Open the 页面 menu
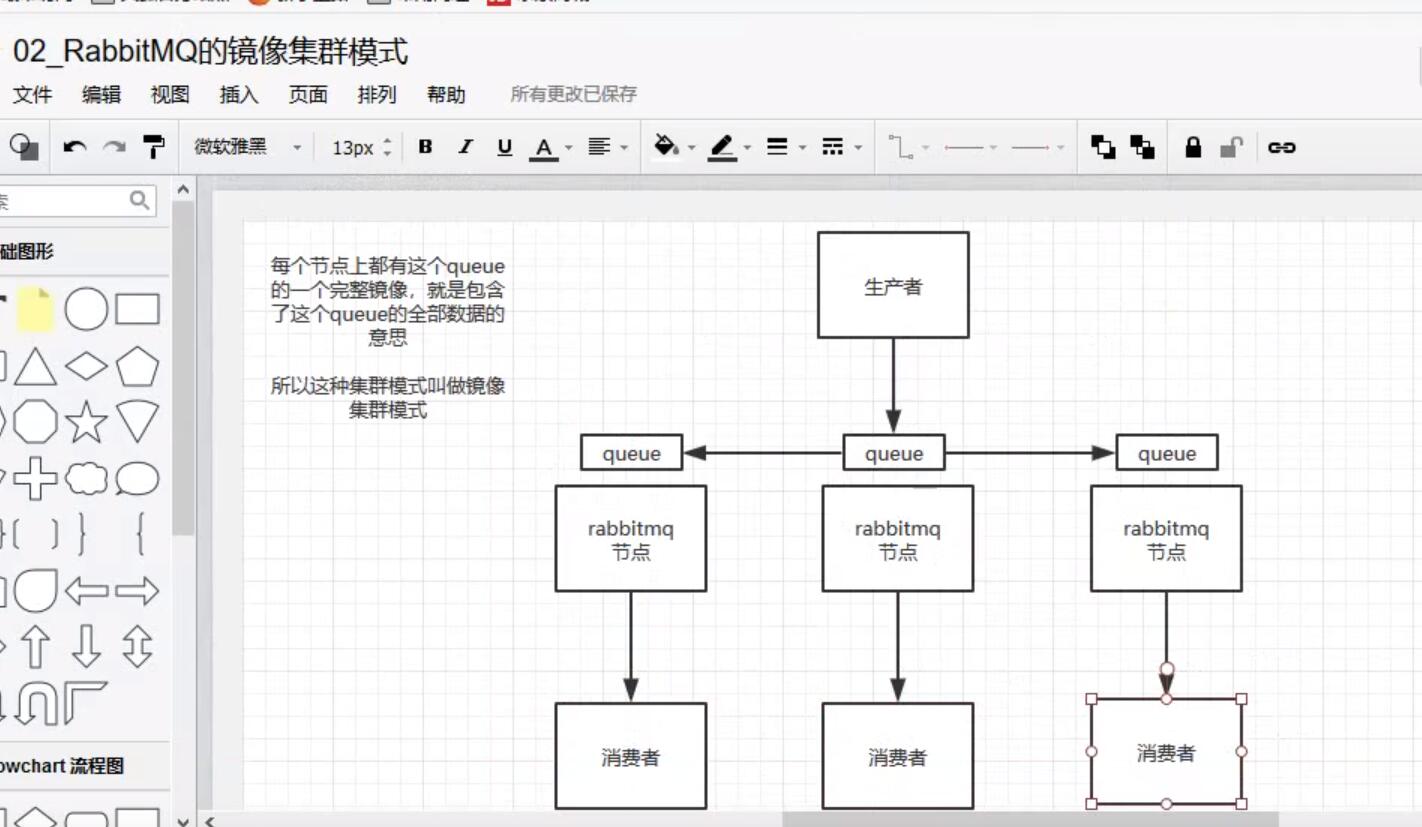Screen dimensions: 1422x827 click(308, 94)
